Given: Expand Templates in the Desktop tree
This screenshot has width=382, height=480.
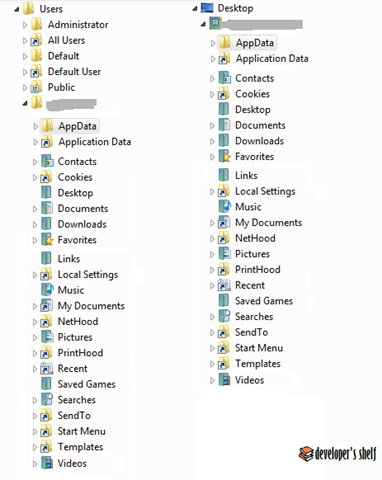Looking at the screenshot, I should click(x=212, y=364).
